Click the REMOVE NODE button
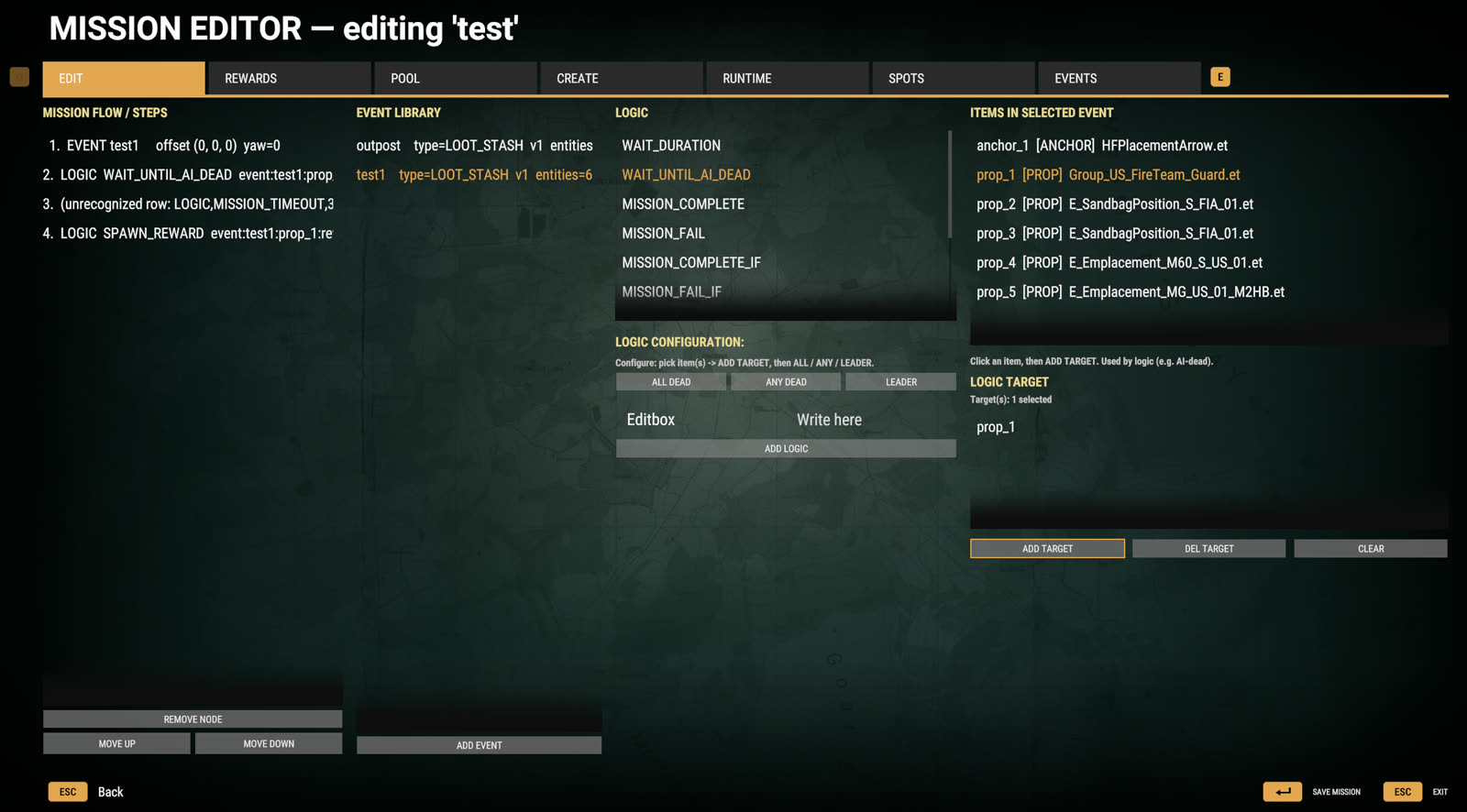 193,719
